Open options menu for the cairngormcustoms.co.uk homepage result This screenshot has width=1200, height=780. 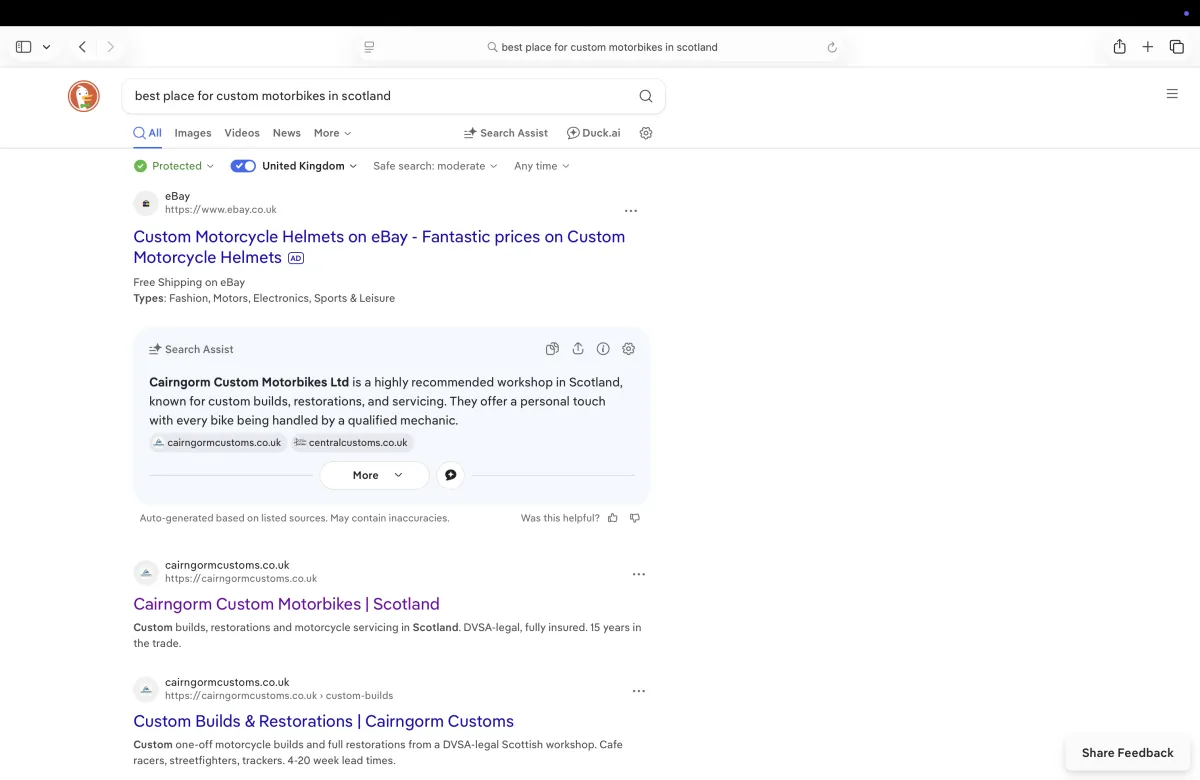(x=639, y=574)
